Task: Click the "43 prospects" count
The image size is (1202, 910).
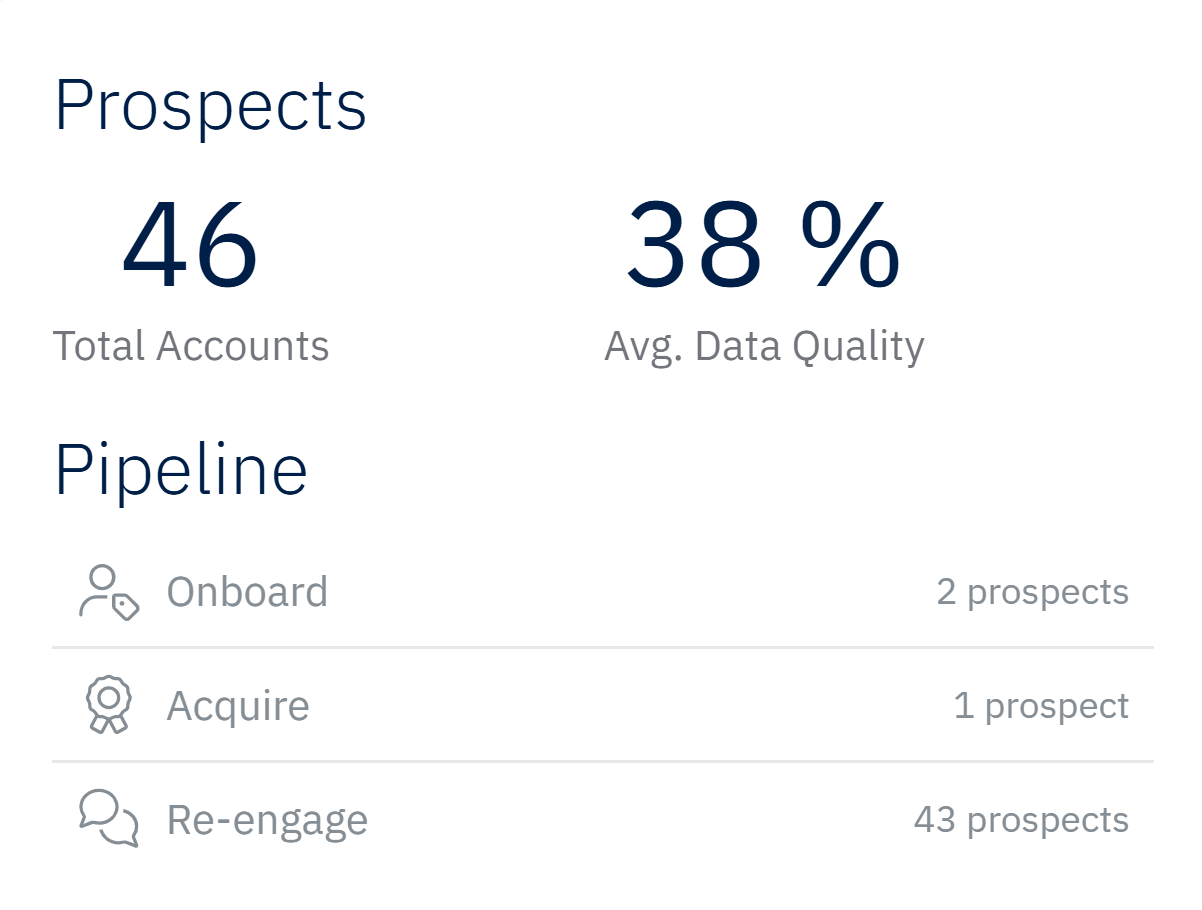Action: pos(1021,820)
